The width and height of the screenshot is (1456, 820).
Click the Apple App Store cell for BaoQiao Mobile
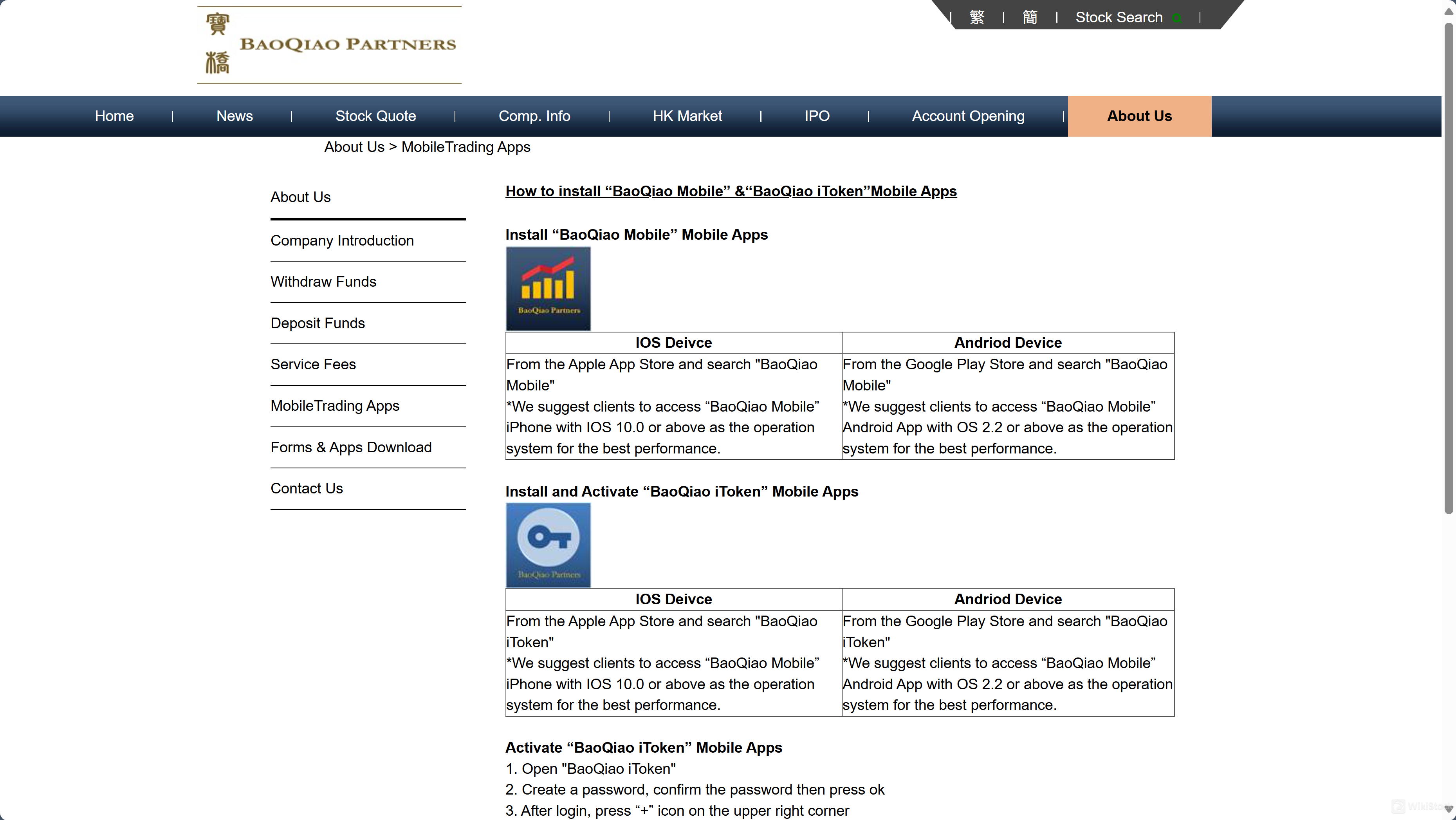coord(674,406)
